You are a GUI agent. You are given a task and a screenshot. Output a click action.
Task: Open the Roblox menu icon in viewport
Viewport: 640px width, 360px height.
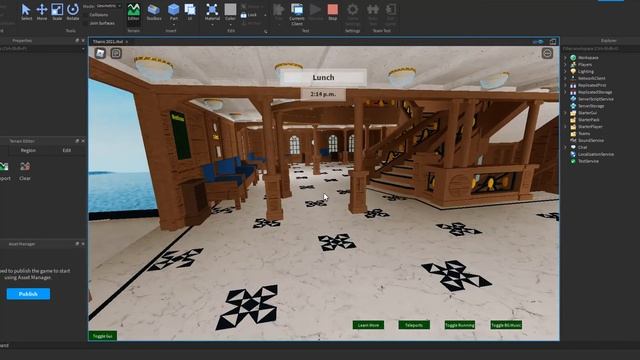(100, 53)
